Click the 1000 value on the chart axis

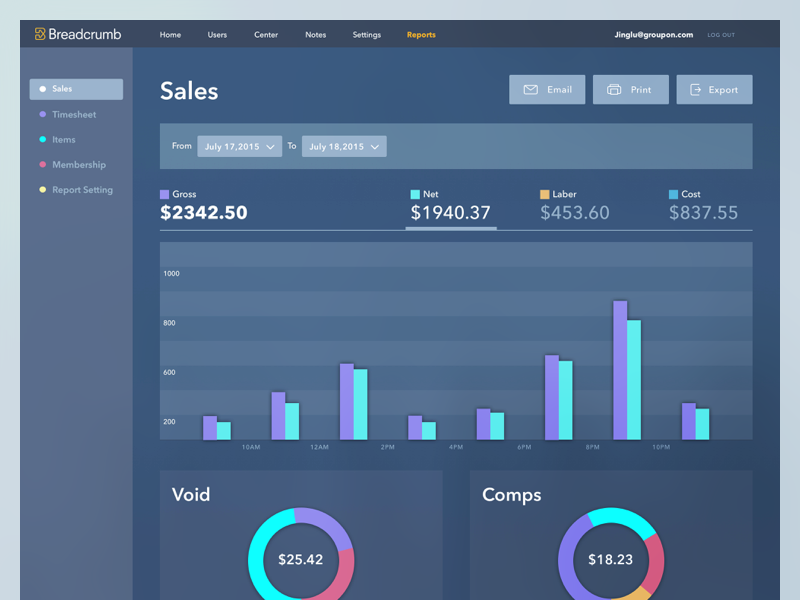171,273
